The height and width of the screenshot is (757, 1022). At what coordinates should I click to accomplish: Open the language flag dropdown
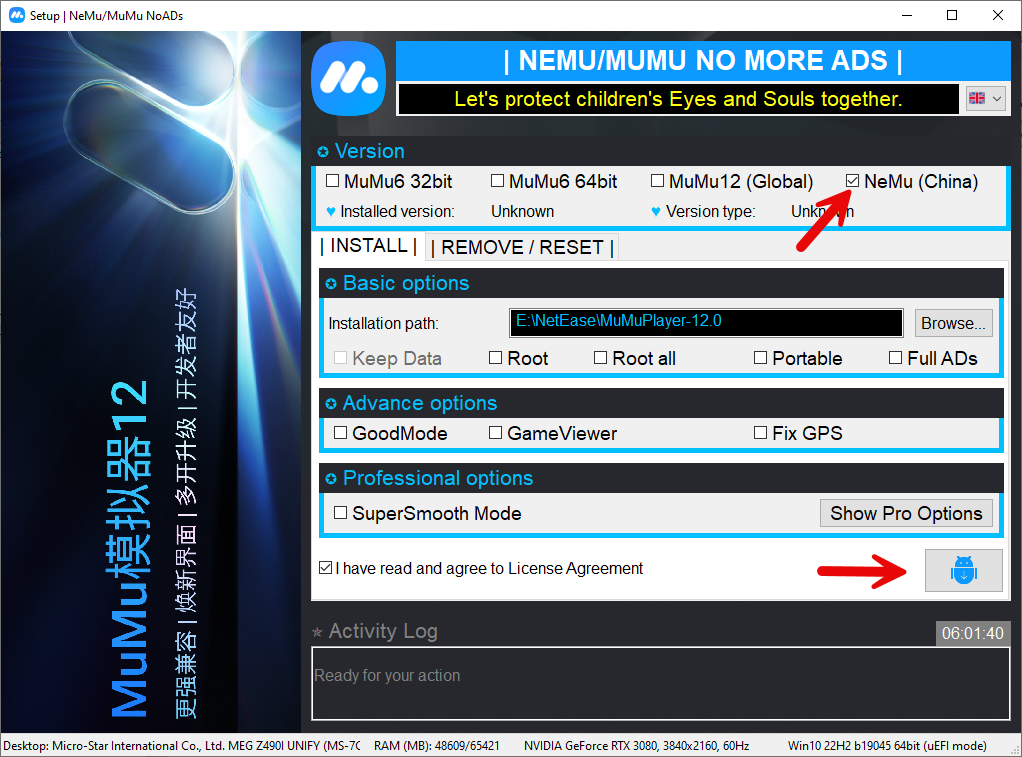tap(986, 98)
